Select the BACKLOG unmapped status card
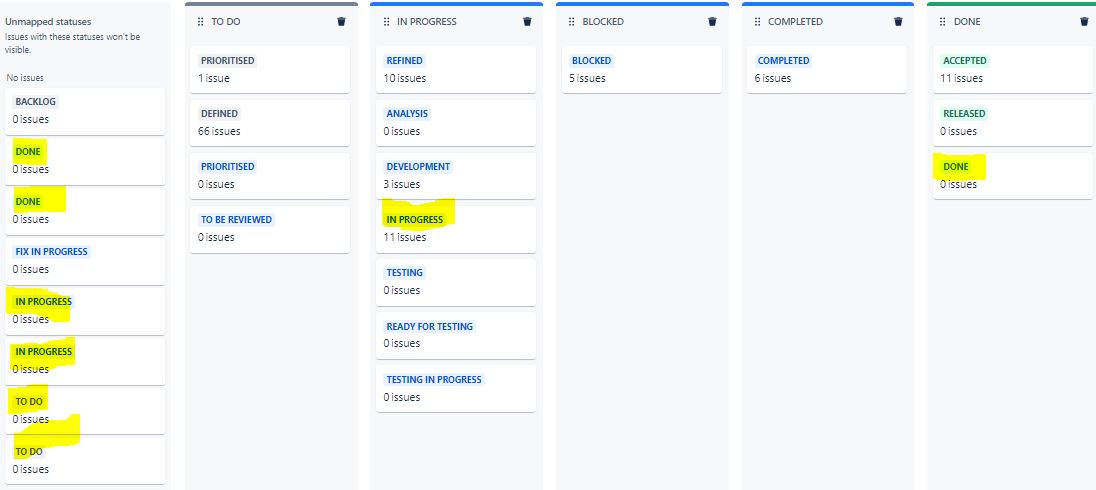Viewport: 1096px width, 490px height. tap(85, 111)
